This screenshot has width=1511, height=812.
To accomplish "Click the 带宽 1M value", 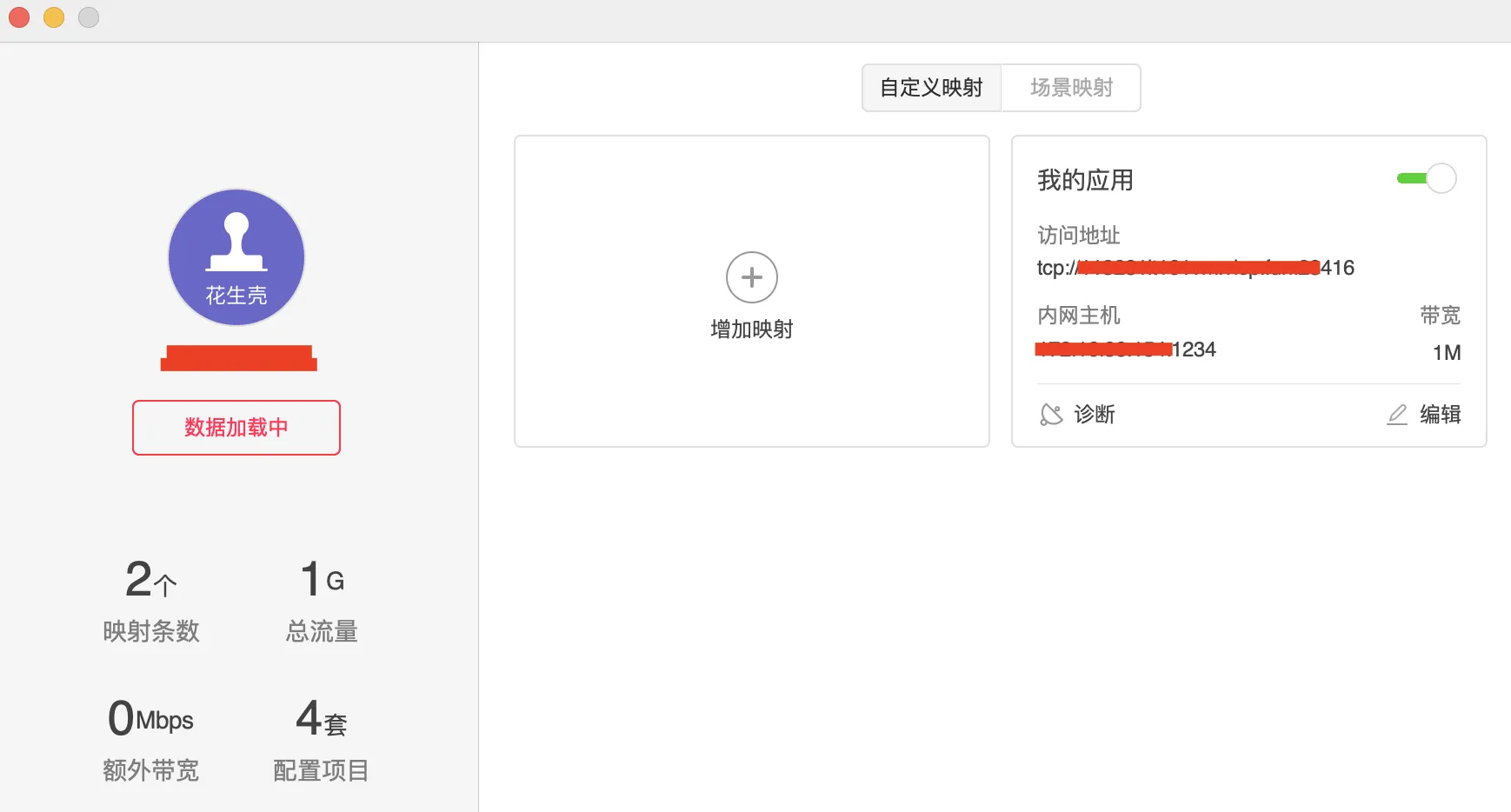I will pos(1446,353).
